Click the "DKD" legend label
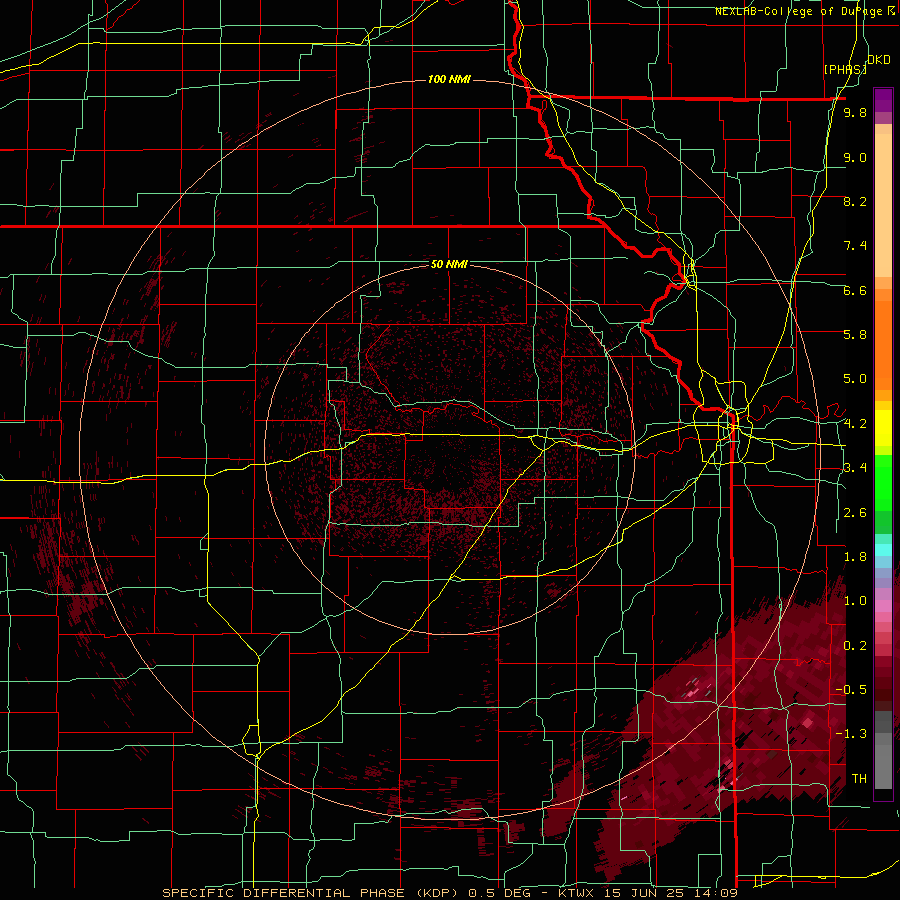This screenshot has width=900, height=900. tap(879, 60)
